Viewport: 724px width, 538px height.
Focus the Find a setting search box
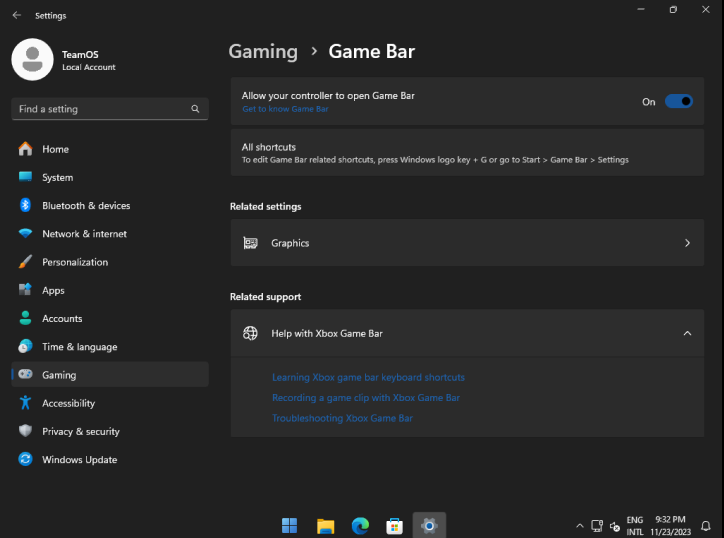[110, 109]
